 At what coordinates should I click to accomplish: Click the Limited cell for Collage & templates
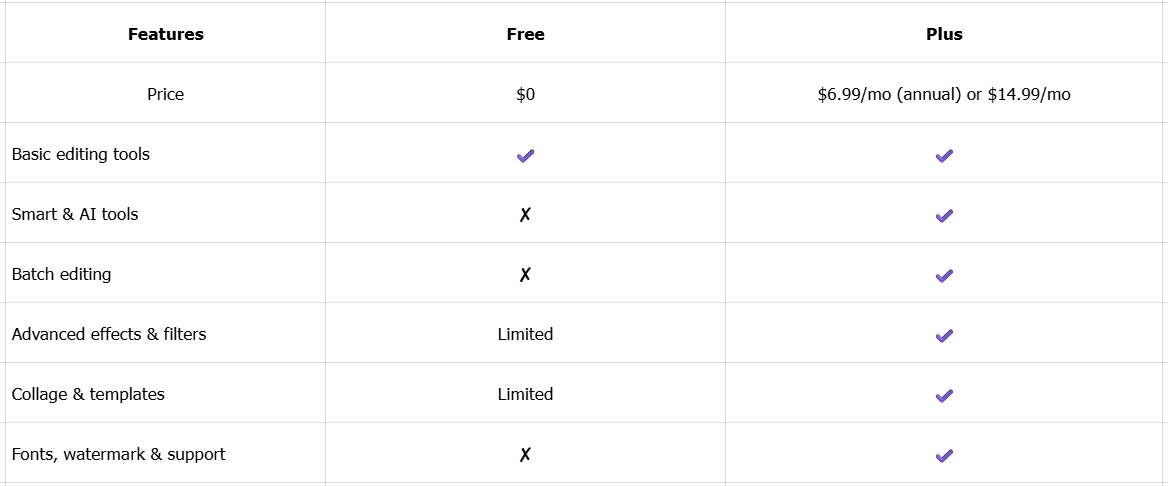click(525, 394)
